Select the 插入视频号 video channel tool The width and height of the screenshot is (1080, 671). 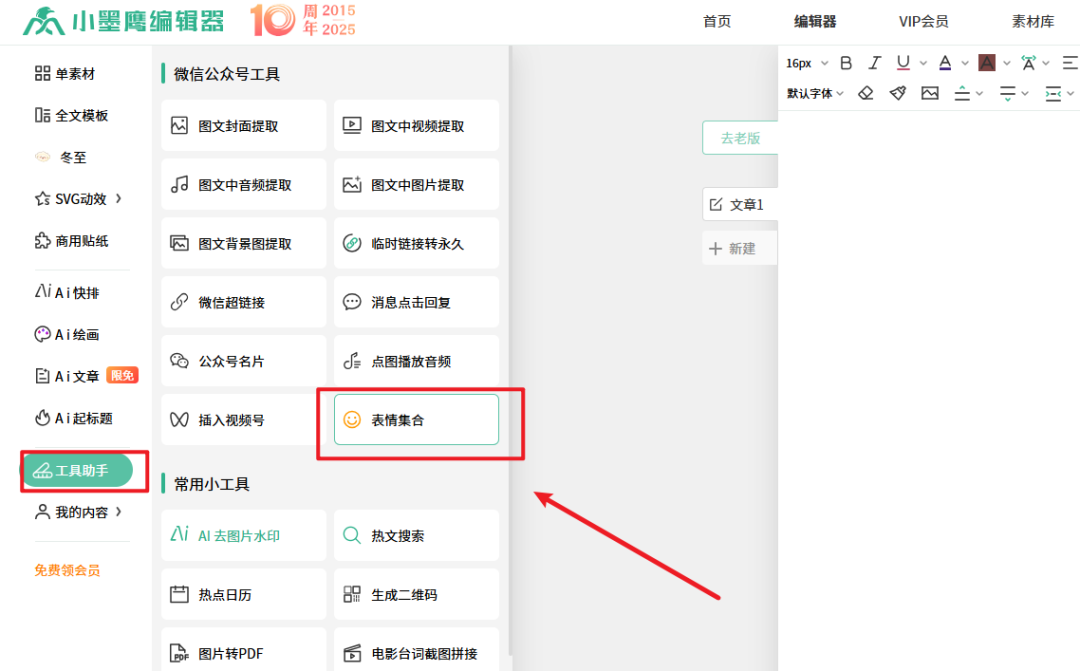point(243,419)
